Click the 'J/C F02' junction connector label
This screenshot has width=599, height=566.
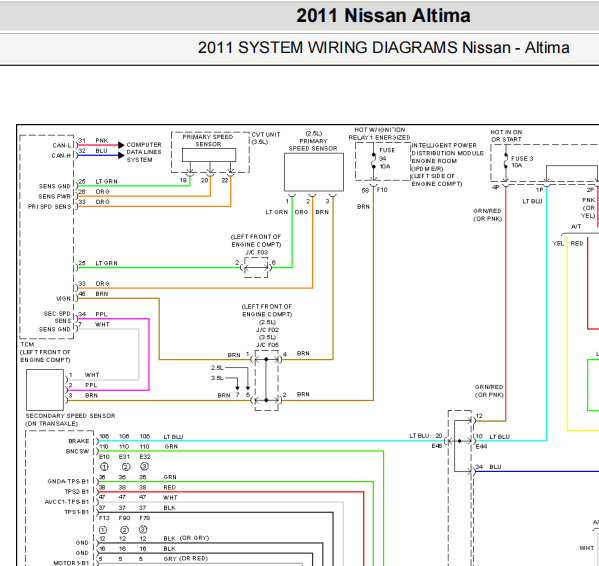[x=267, y=330]
